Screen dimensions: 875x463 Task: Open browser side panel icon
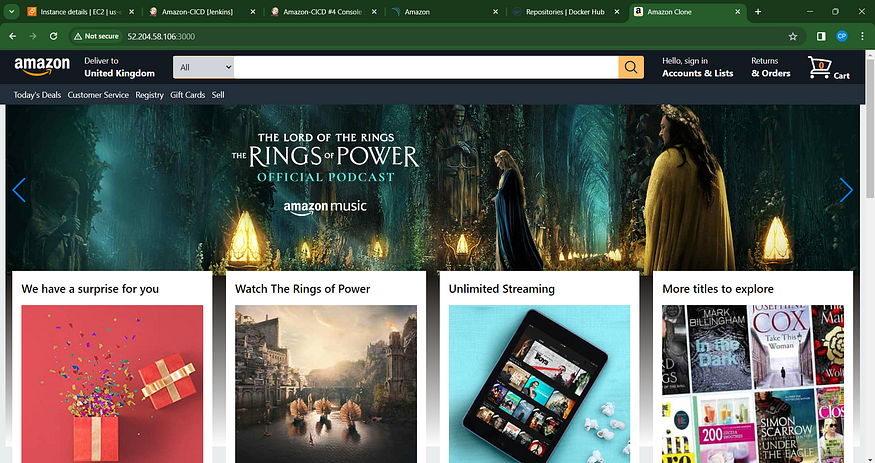point(821,36)
